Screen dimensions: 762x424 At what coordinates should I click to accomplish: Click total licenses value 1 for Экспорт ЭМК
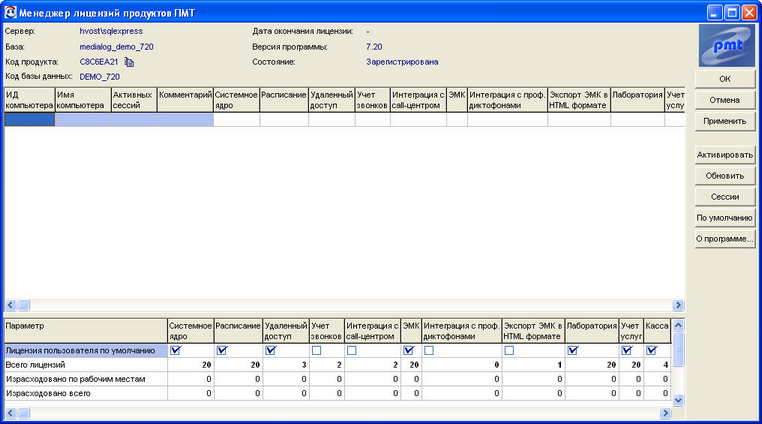(560, 365)
